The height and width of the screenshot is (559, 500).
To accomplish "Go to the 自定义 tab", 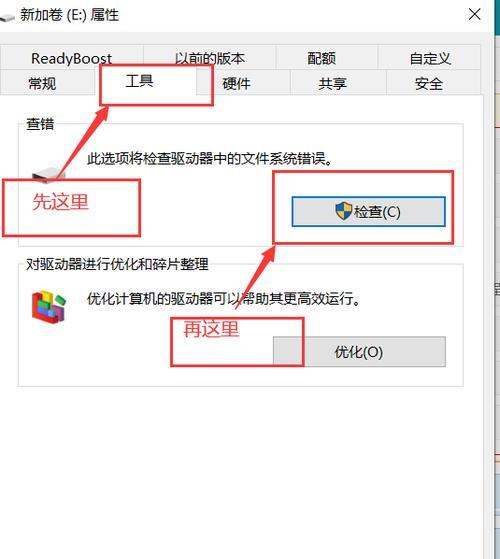I will [x=430, y=57].
